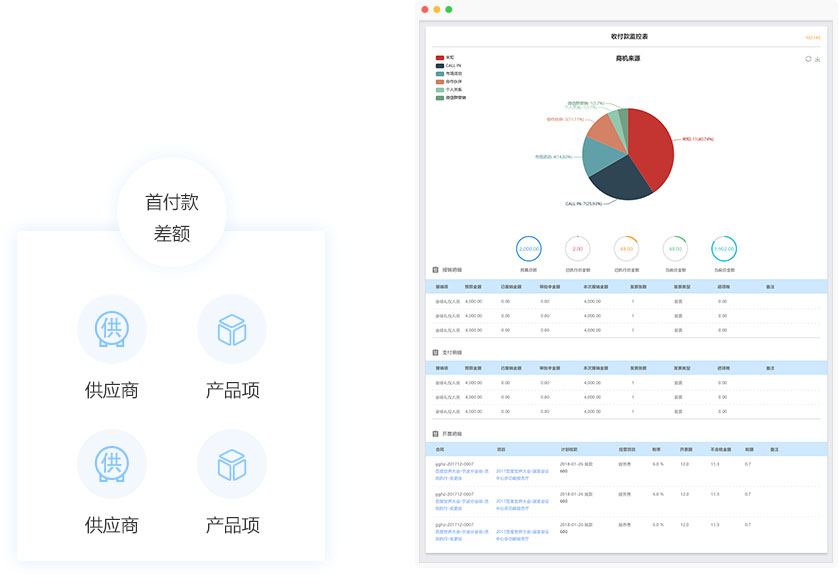Click the 报销明细 section icon
The height and width of the screenshot is (578, 839).
pyautogui.click(x=435, y=270)
